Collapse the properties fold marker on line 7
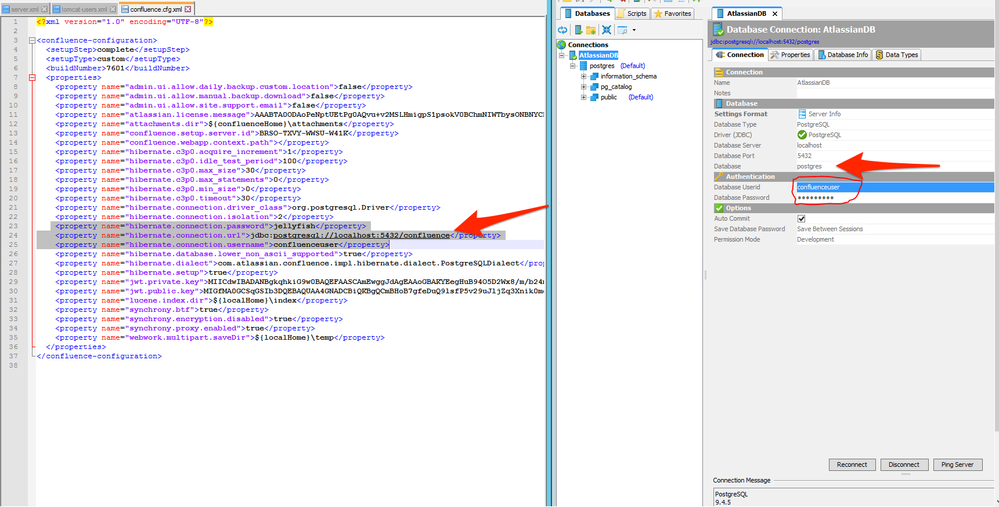999x507 pixels. tap(32, 78)
